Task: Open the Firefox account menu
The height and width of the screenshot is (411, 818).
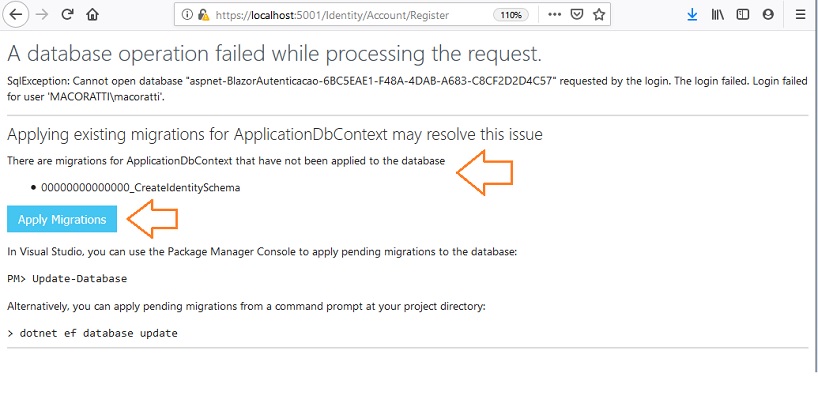Action: [768, 15]
